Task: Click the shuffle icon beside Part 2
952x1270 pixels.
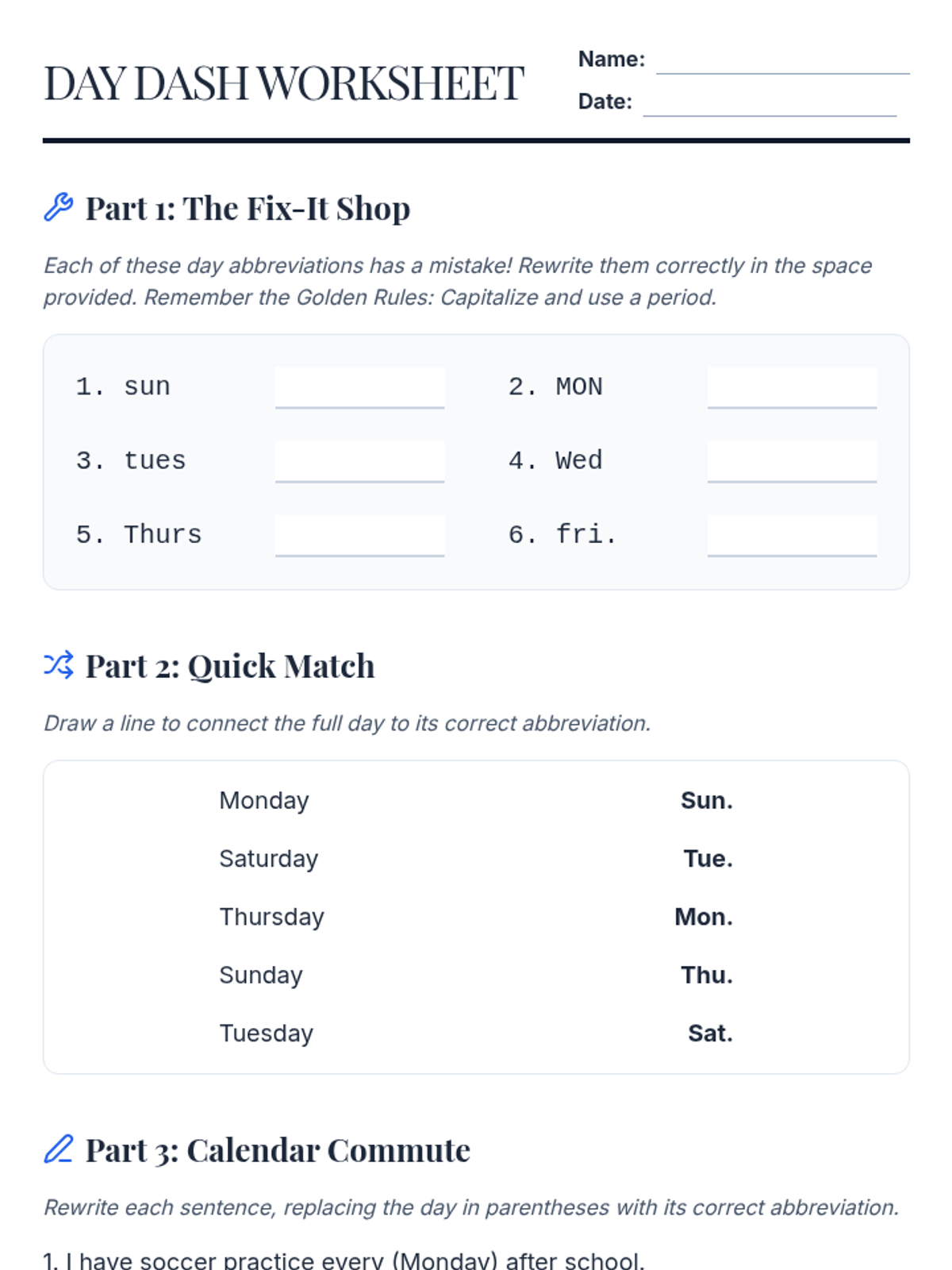Action: tap(58, 665)
